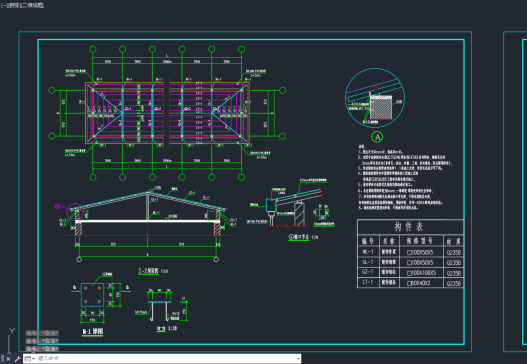Select the M-1 detail title text
The height and width of the screenshot is (364, 527).
click(93, 332)
